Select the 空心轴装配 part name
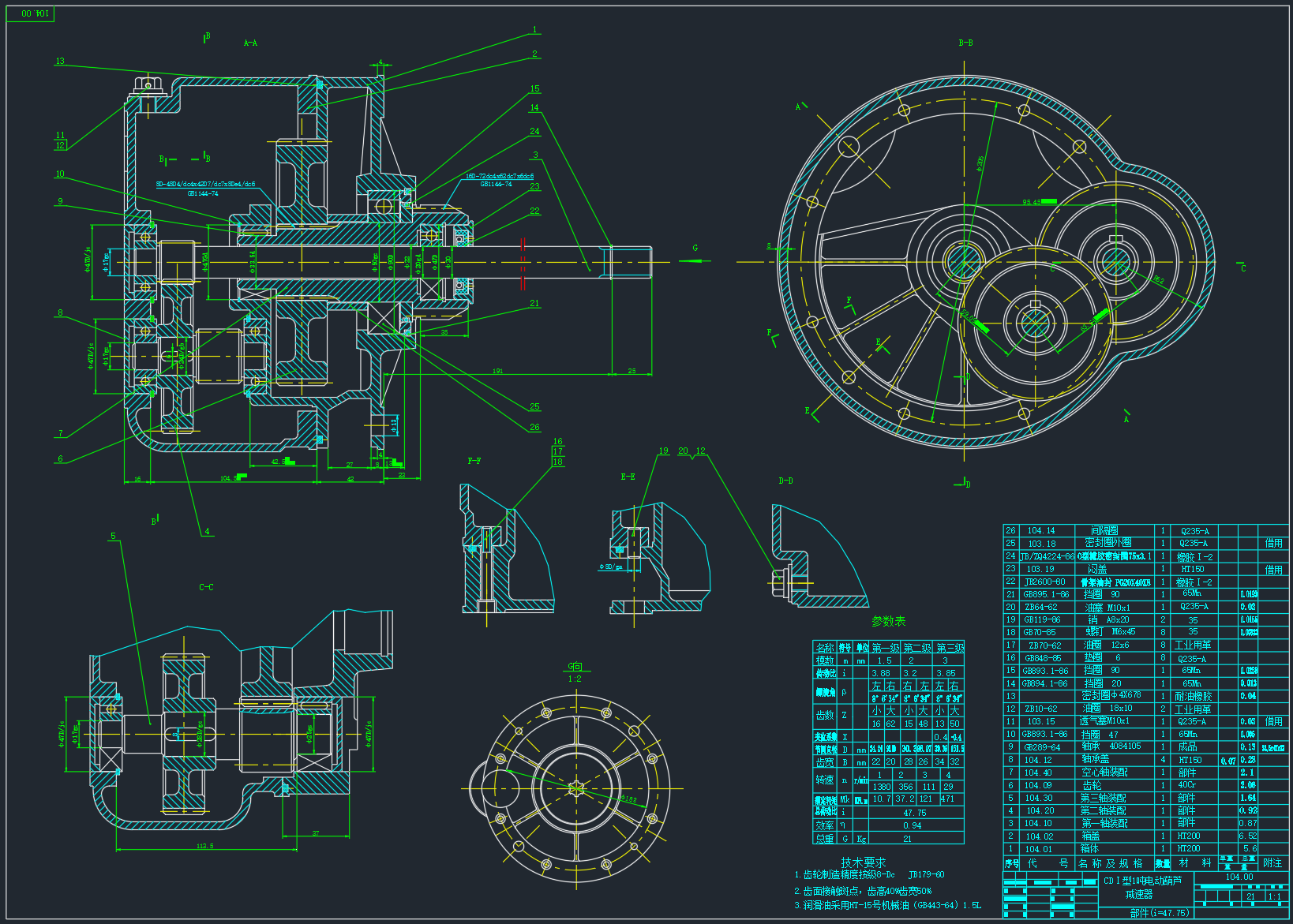The image size is (1293, 924). pyautogui.click(x=1104, y=772)
